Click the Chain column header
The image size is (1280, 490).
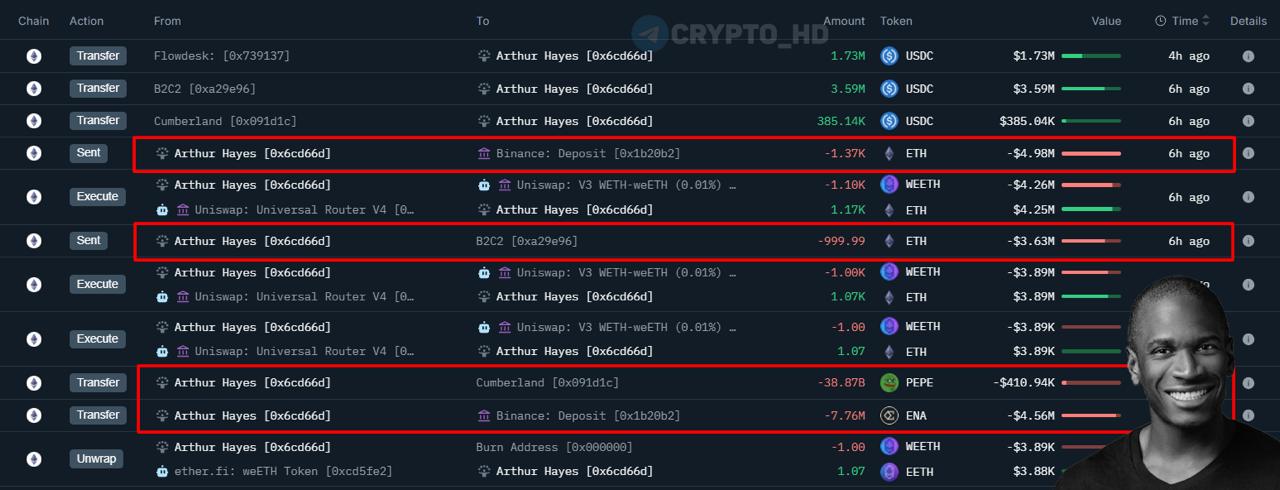(34, 21)
